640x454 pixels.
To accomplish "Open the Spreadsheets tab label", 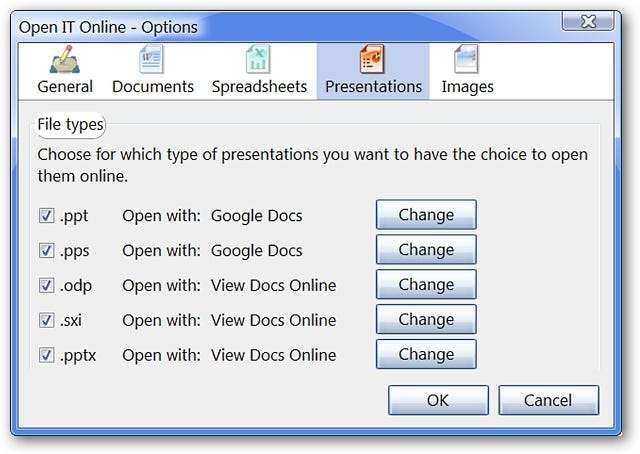I will tap(259, 86).
